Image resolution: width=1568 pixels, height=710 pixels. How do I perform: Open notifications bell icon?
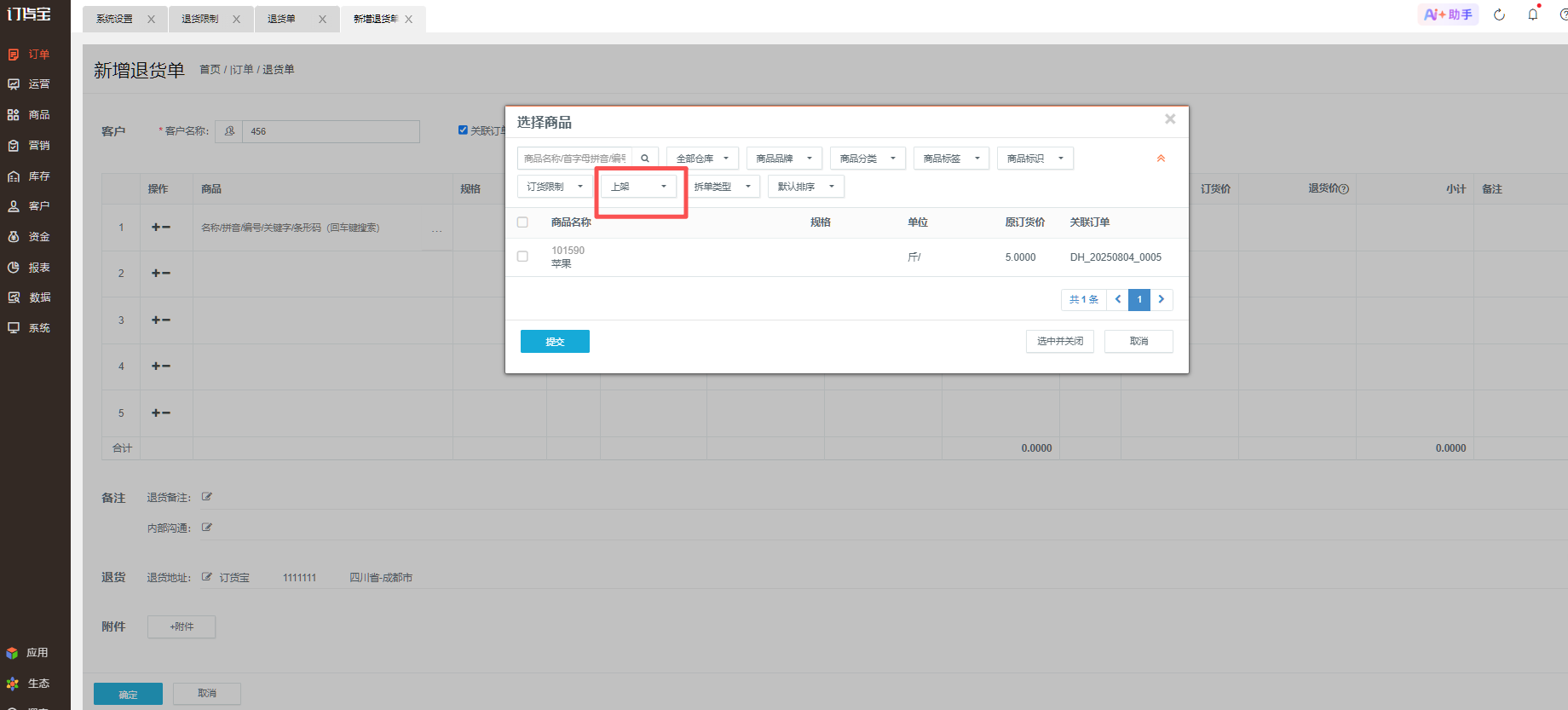click(x=1533, y=14)
